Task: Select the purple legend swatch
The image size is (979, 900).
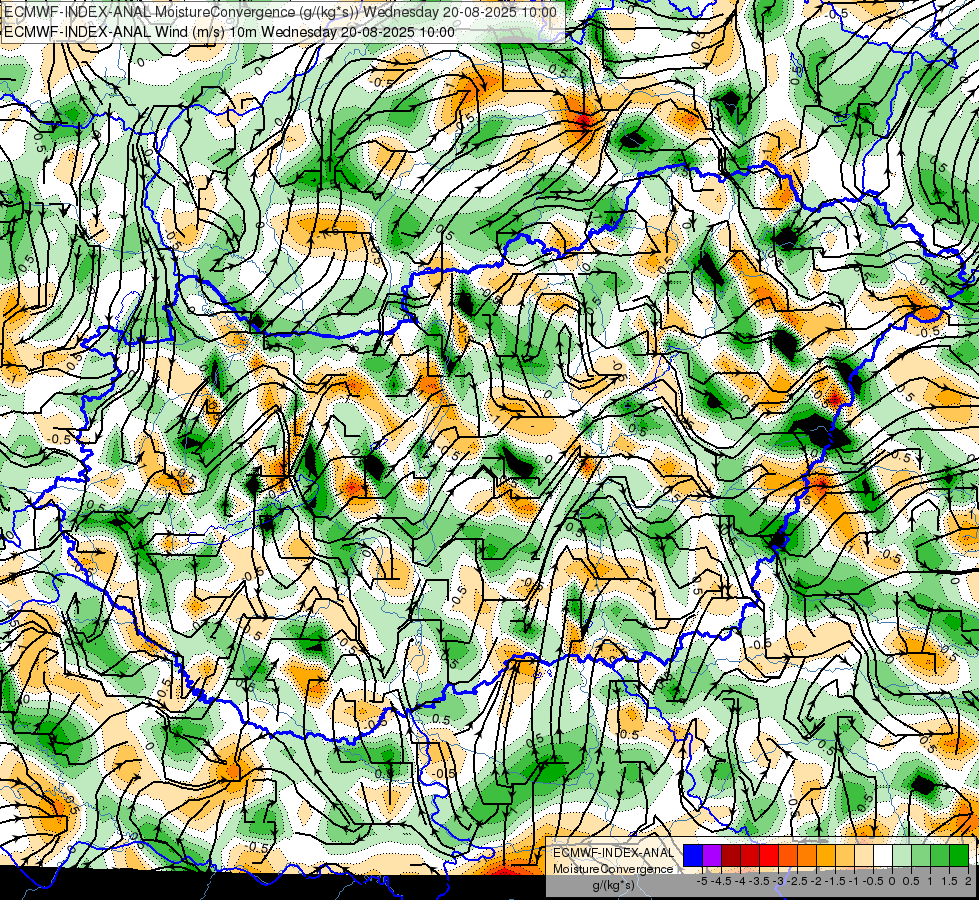Action: coord(712,856)
